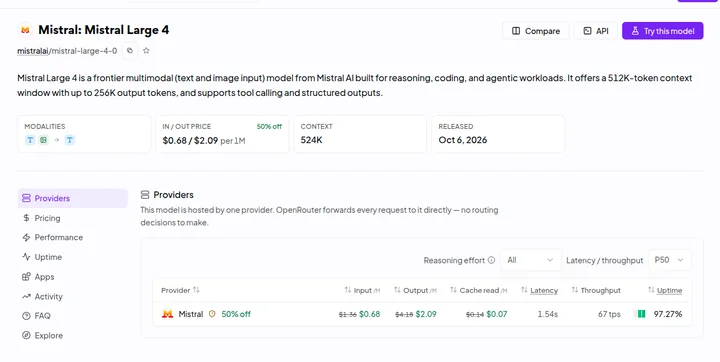Click the Providers section heading icon
This screenshot has width=720, height=362.
click(x=145, y=195)
